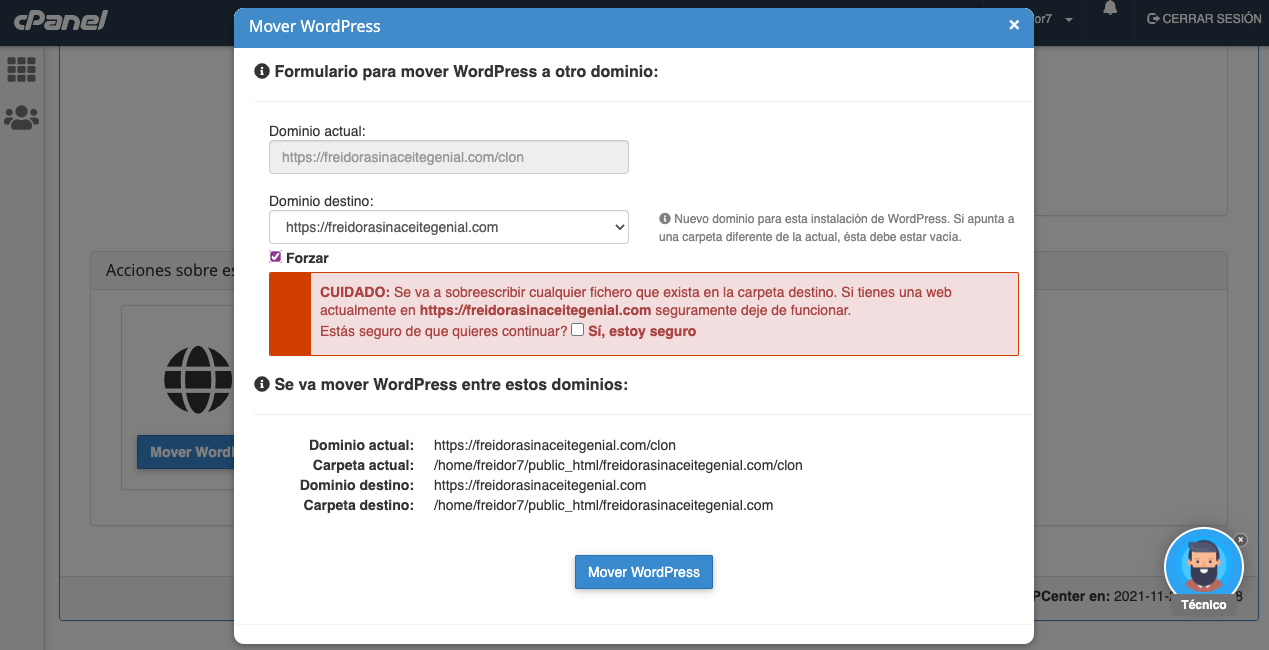Viewport: 1269px width, 650px height.
Task: Open the Dominio destino dropdown
Action: (x=449, y=227)
